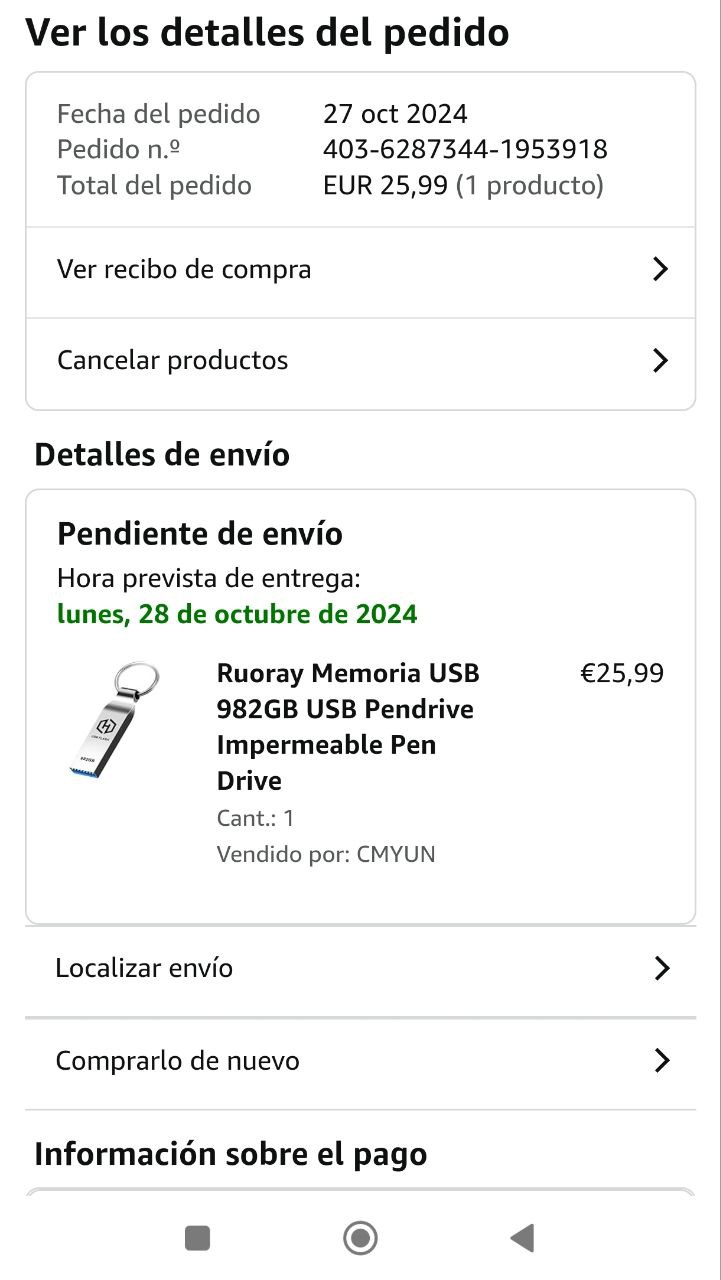The width and height of the screenshot is (721, 1280).
Task: Open the USB pendrive product thumbnail
Action: pos(110,722)
